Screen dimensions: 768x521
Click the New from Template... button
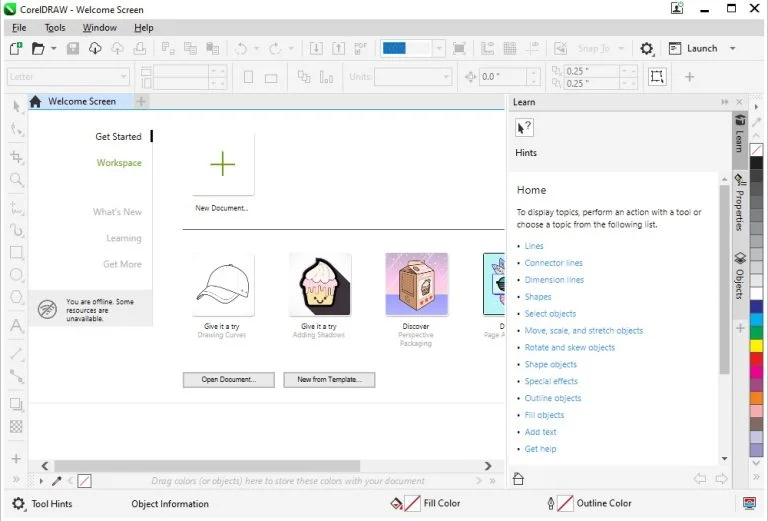pyautogui.click(x=329, y=379)
